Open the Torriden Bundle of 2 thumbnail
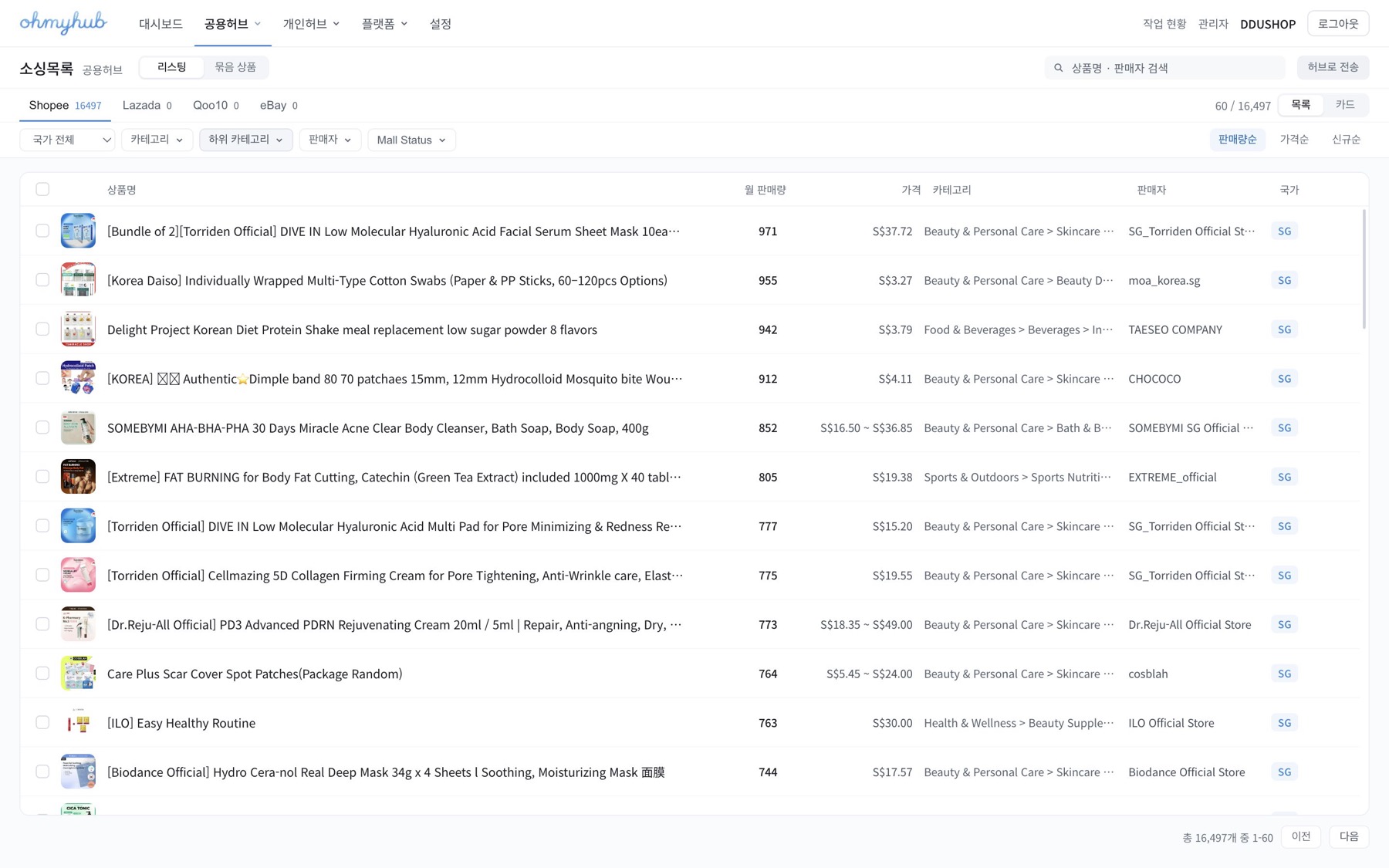1389x868 pixels. click(78, 231)
